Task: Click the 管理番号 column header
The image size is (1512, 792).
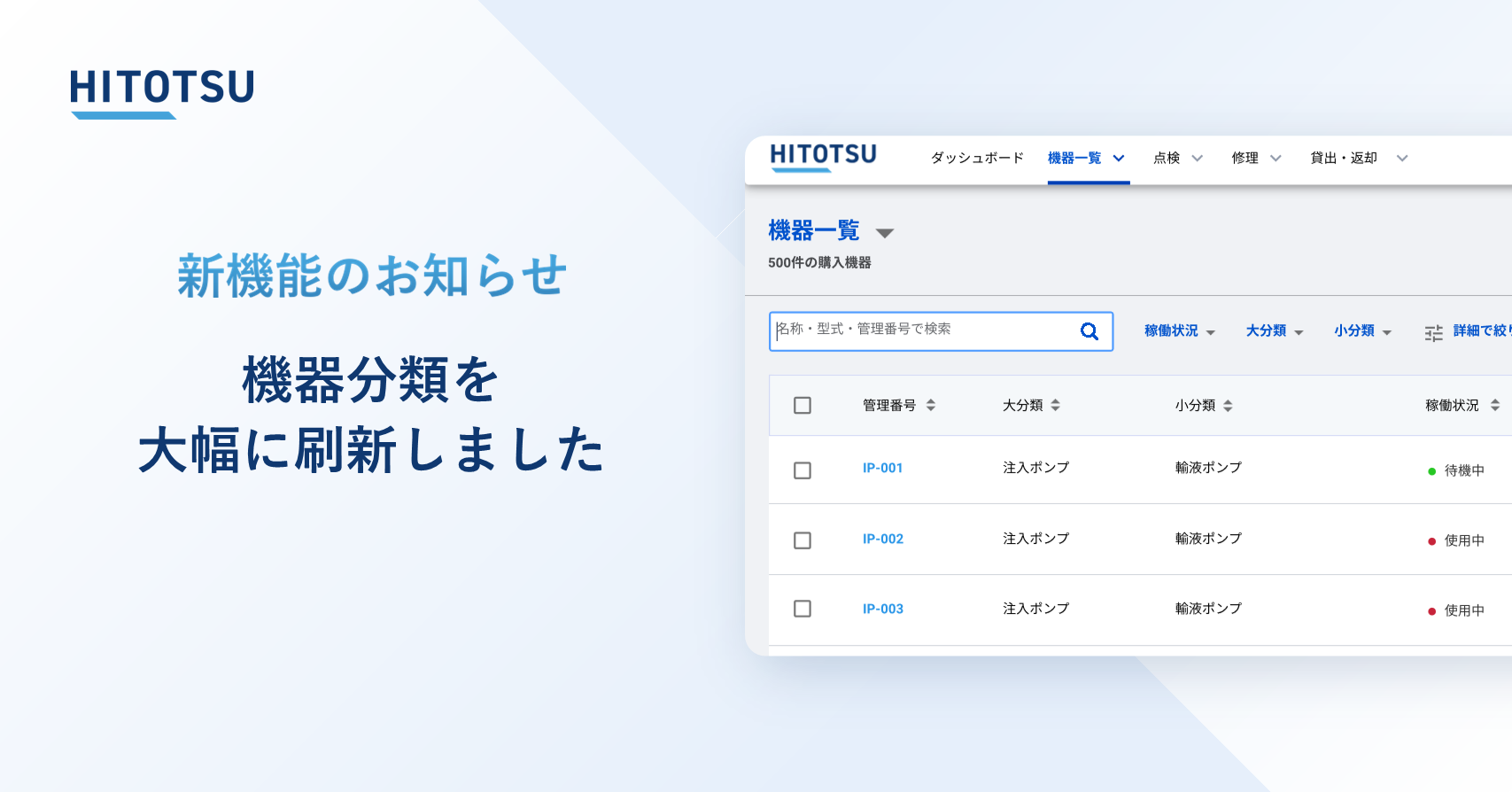Action: 889,405
